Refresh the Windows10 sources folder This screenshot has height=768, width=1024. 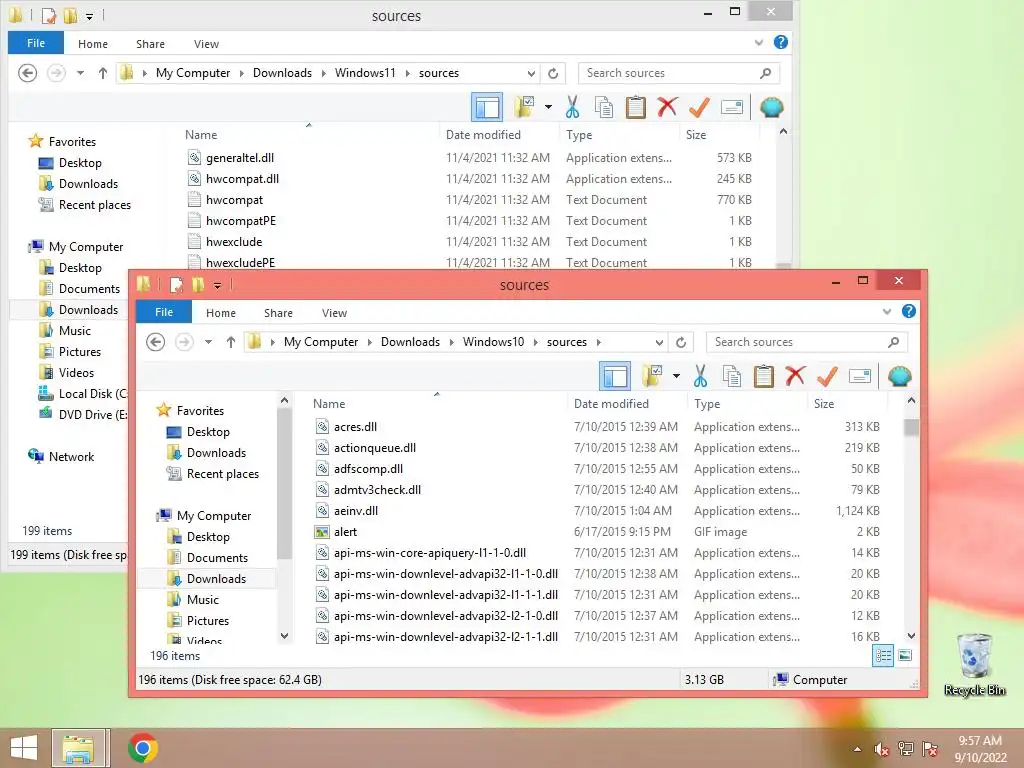680,342
